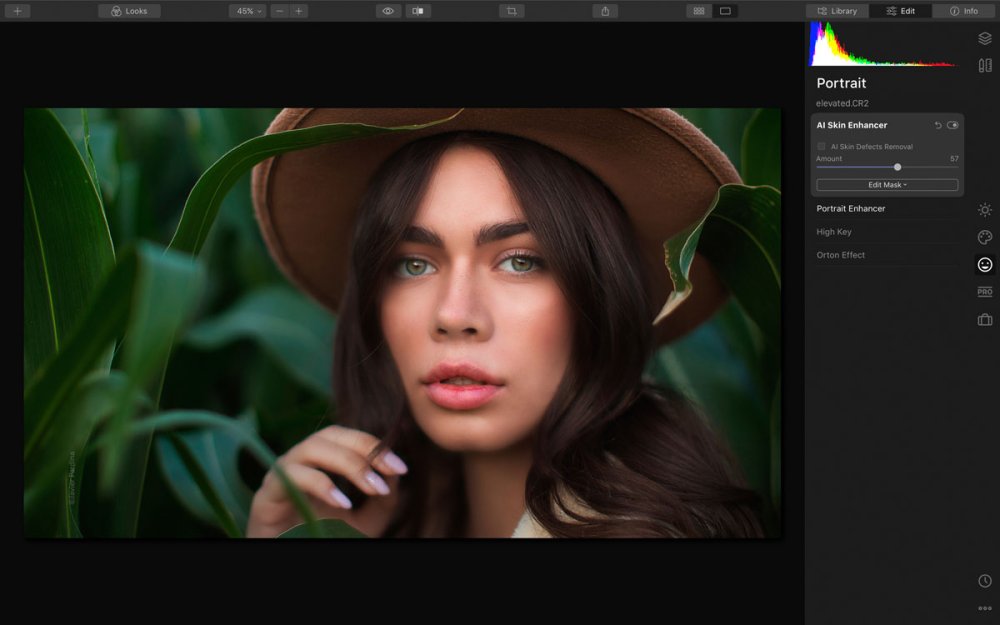Switch to the Library tab

[837, 11]
